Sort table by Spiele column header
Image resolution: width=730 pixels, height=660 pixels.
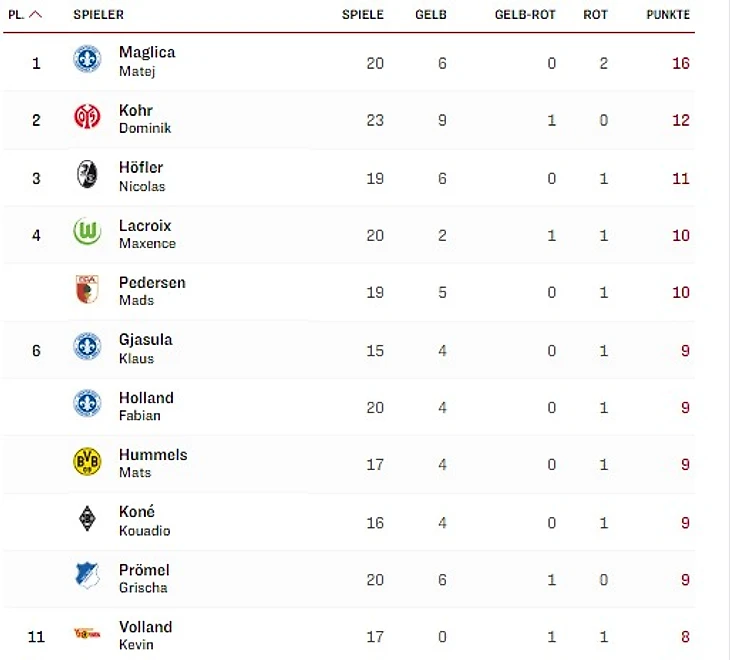pyautogui.click(x=362, y=15)
